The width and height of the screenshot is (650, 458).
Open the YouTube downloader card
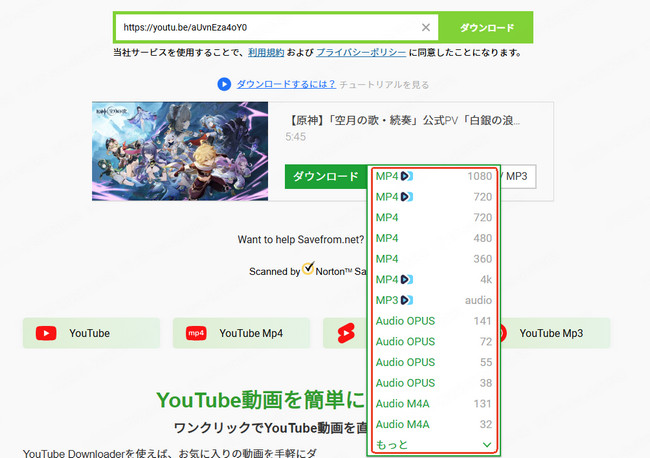(91, 333)
